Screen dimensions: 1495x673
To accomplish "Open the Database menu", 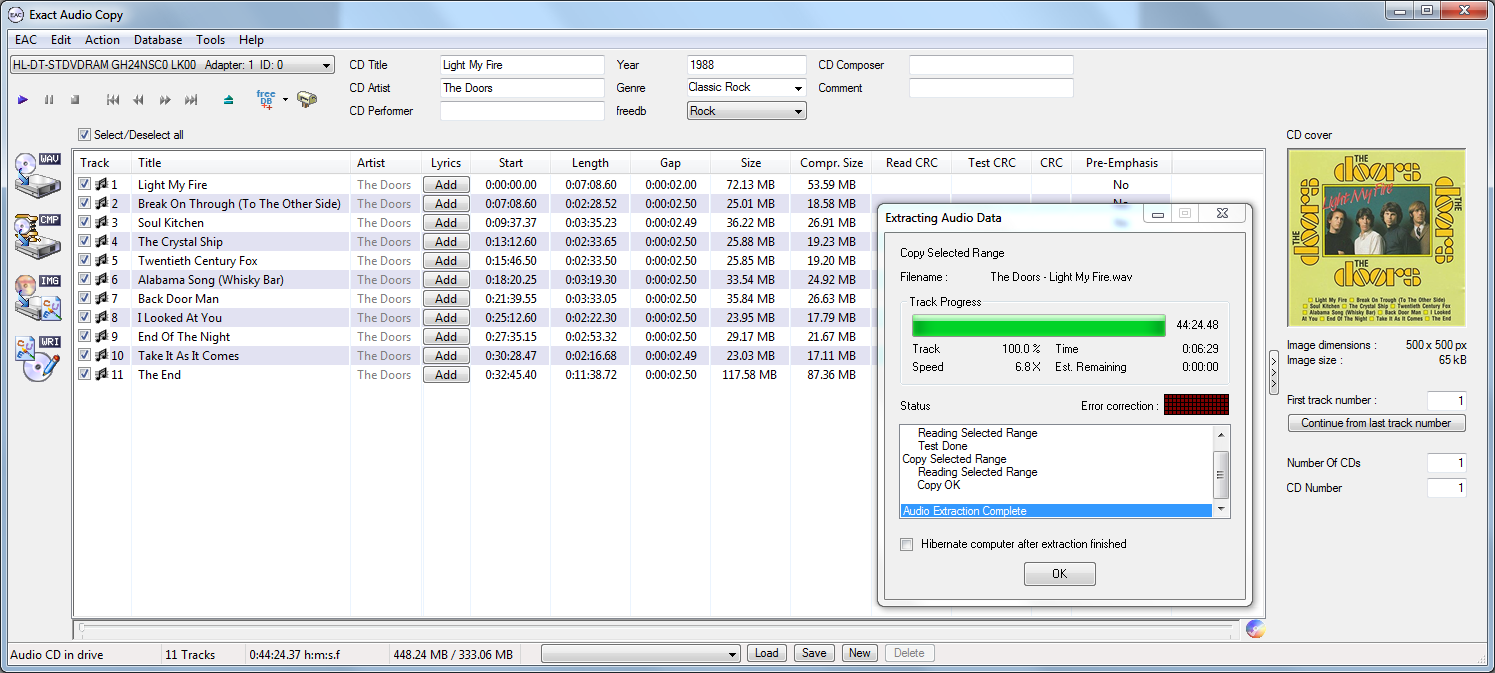I will coord(158,40).
